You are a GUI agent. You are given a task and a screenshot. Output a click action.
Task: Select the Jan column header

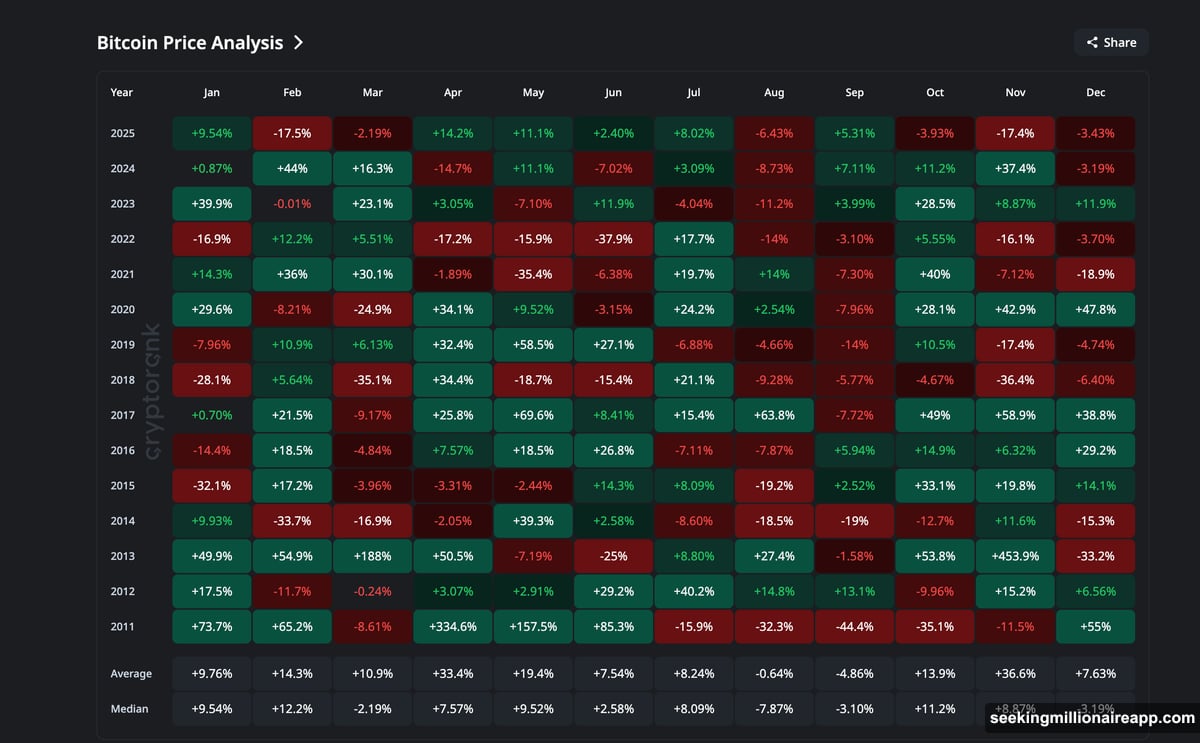pos(211,92)
